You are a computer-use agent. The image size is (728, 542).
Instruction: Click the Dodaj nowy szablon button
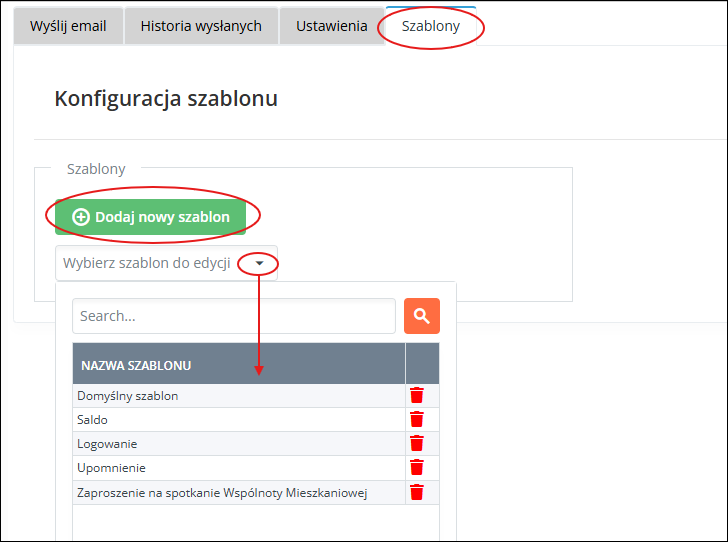(150, 217)
